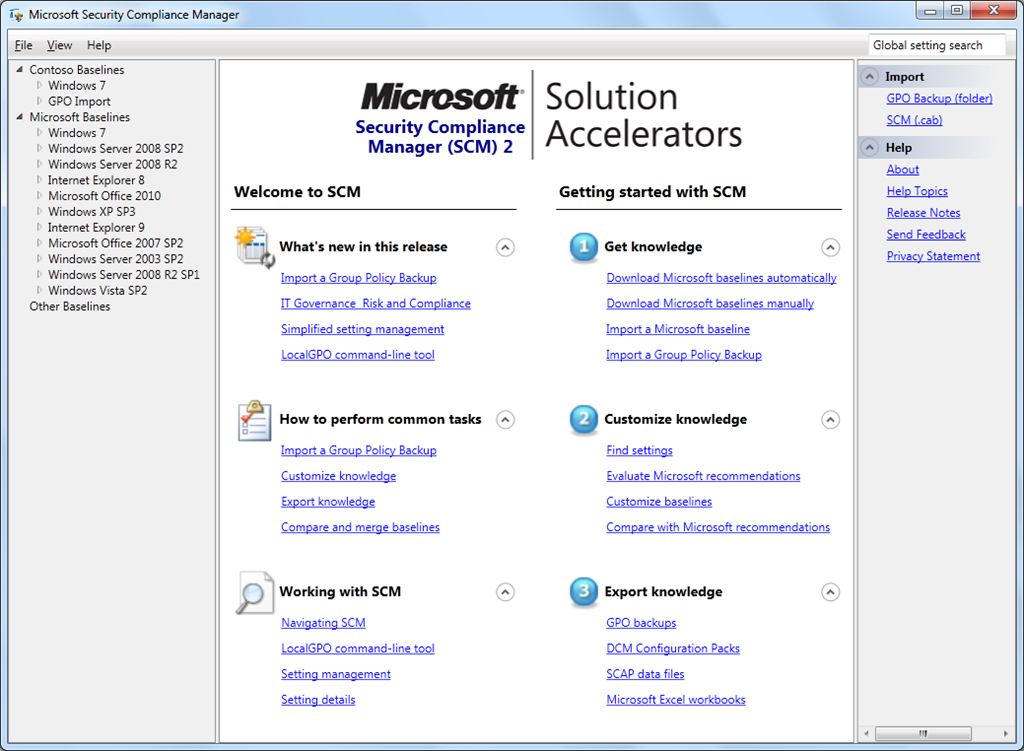Viewport: 1024px width, 751px height.
Task: Click the What's new in this release icon
Action: click(x=254, y=247)
